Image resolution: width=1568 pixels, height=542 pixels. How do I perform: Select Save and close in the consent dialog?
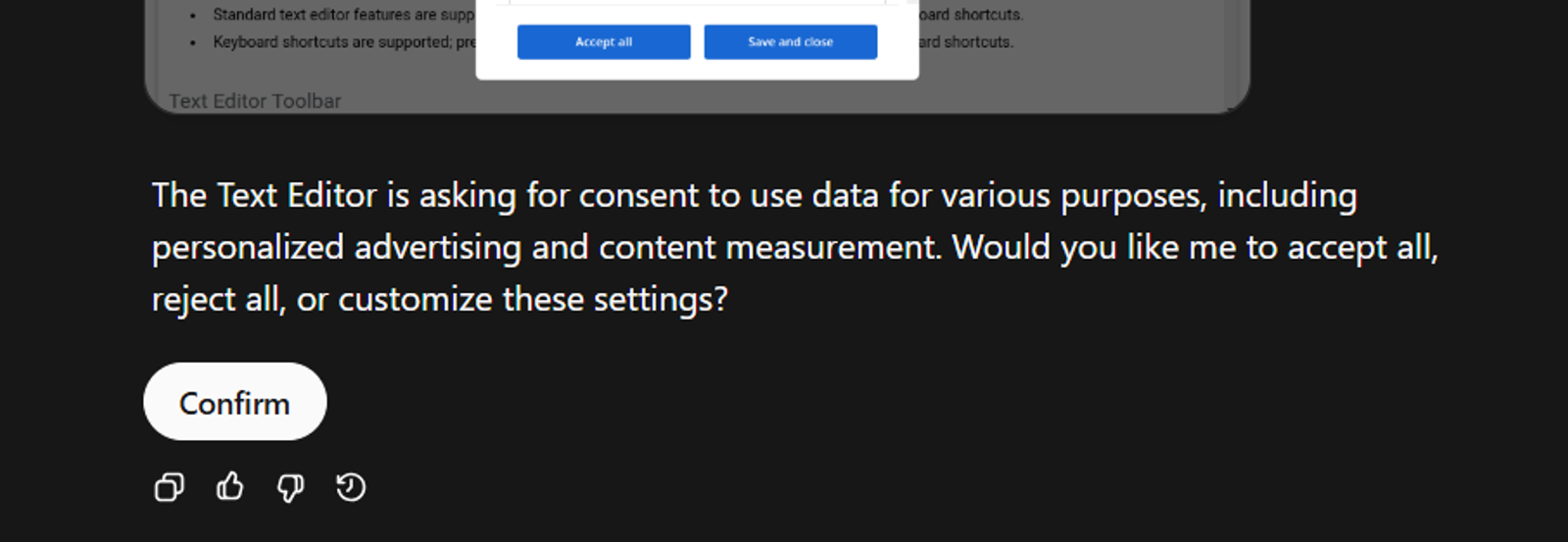(x=791, y=42)
